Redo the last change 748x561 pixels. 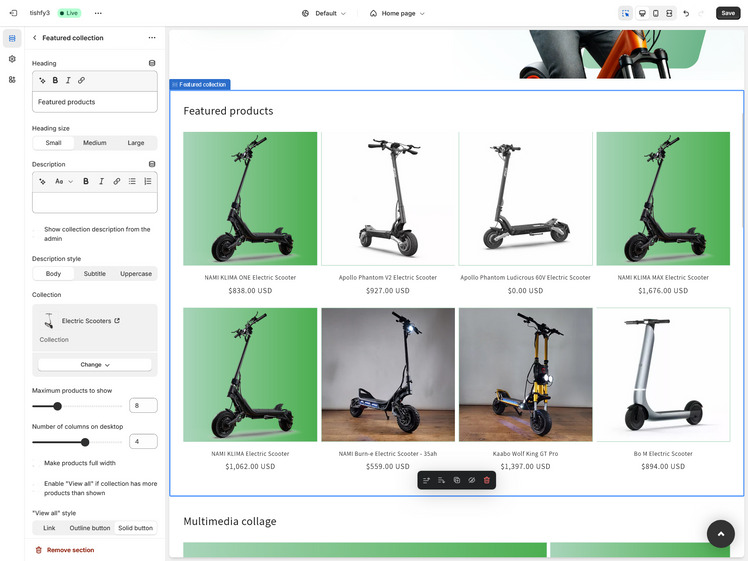701,13
